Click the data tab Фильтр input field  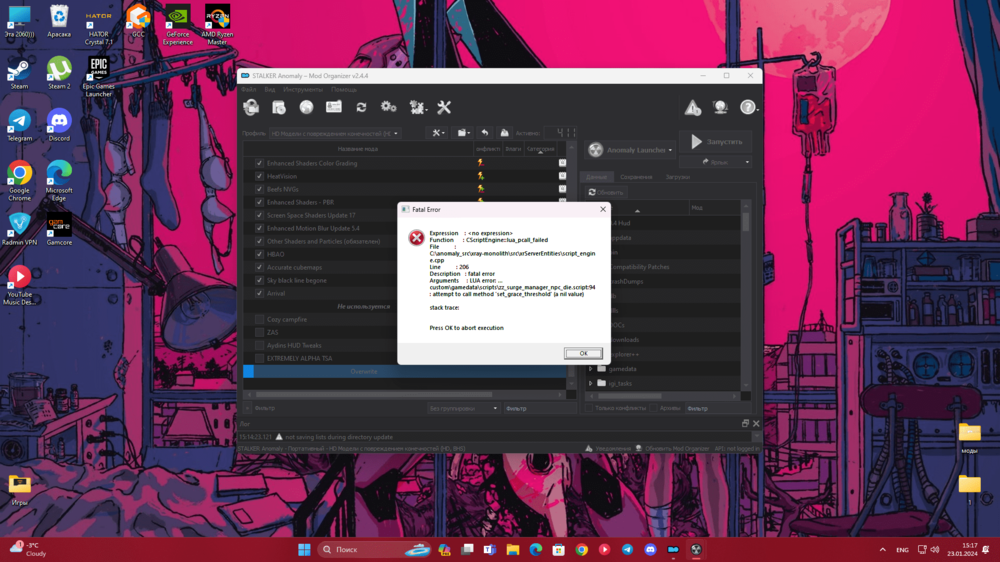coord(717,408)
